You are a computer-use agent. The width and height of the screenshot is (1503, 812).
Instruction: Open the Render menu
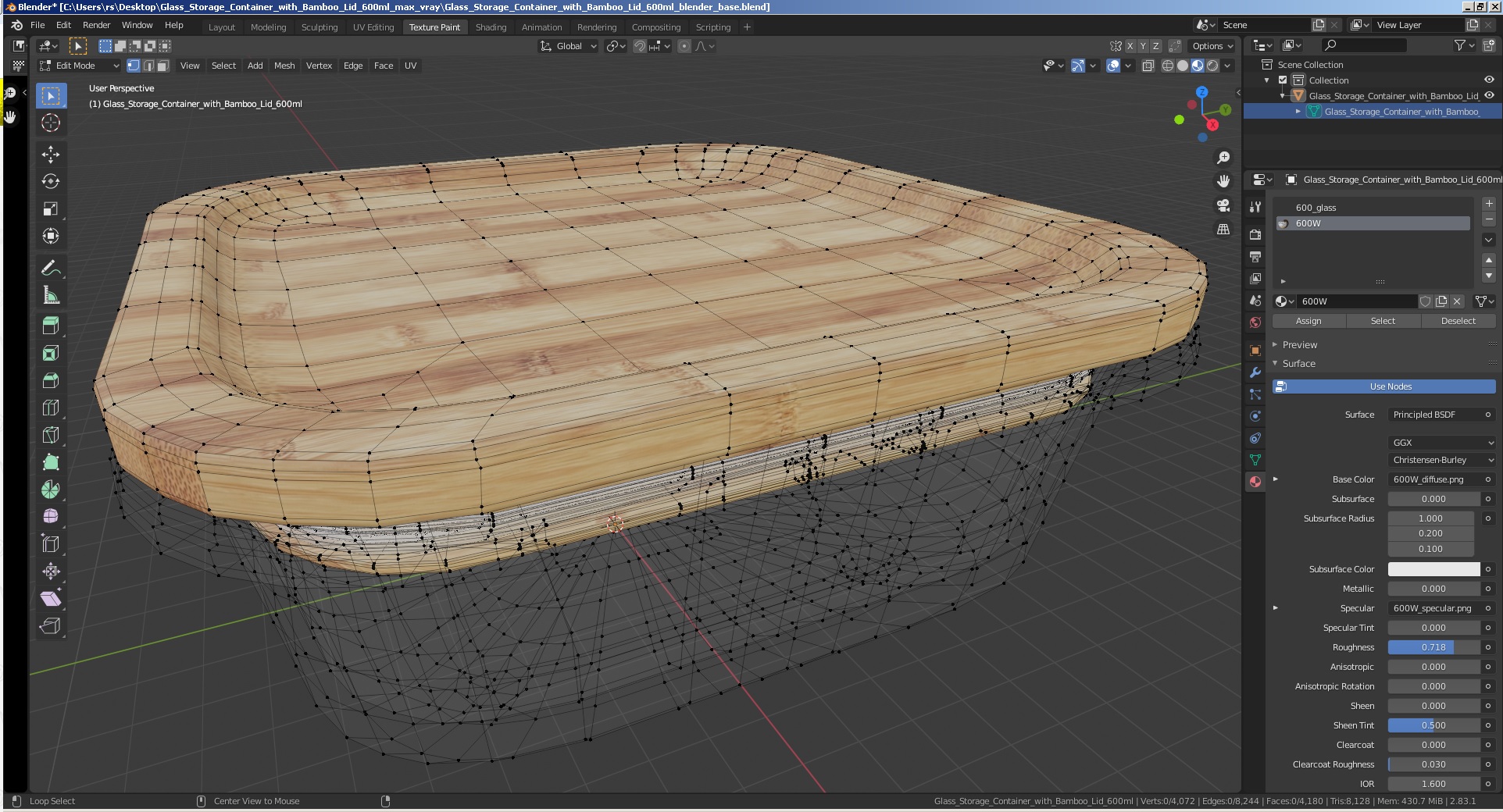(96, 25)
